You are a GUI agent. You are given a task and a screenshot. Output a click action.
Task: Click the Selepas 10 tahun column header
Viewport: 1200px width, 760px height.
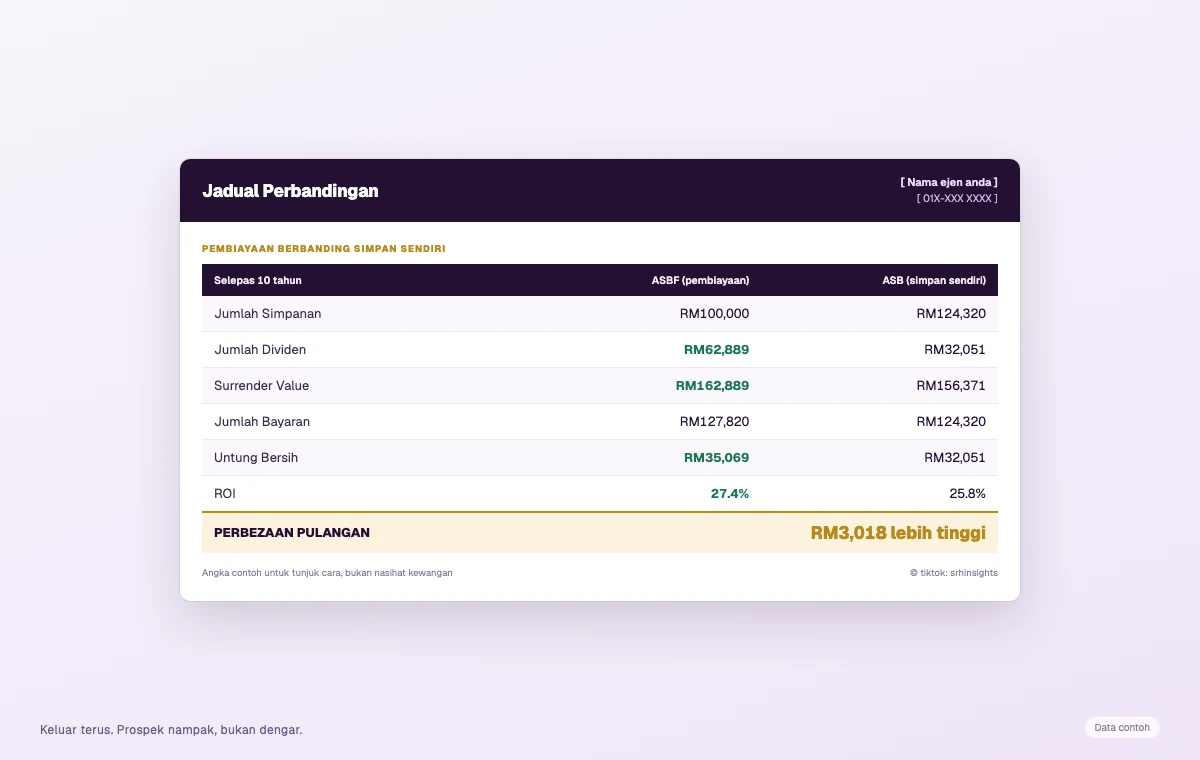click(x=258, y=280)
